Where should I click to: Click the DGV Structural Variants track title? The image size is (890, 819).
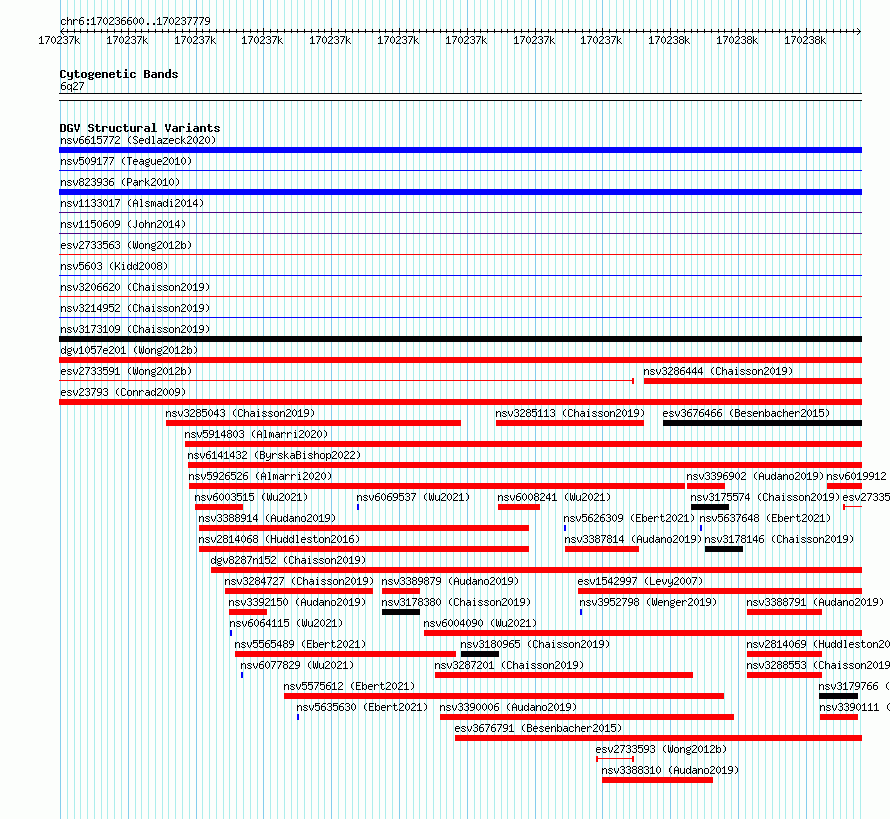coord(140,128)
